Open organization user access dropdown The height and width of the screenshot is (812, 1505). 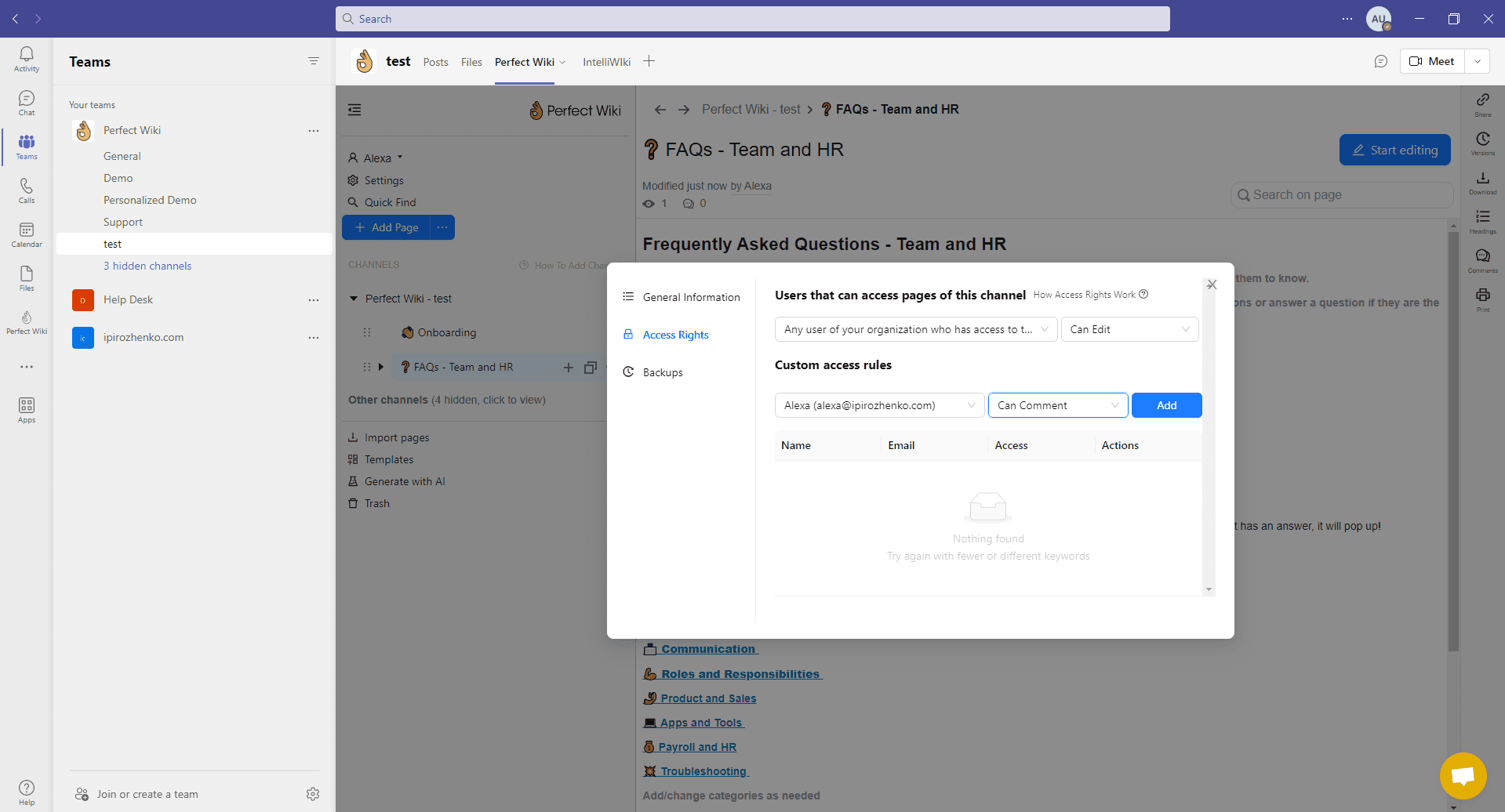[916, 329]
